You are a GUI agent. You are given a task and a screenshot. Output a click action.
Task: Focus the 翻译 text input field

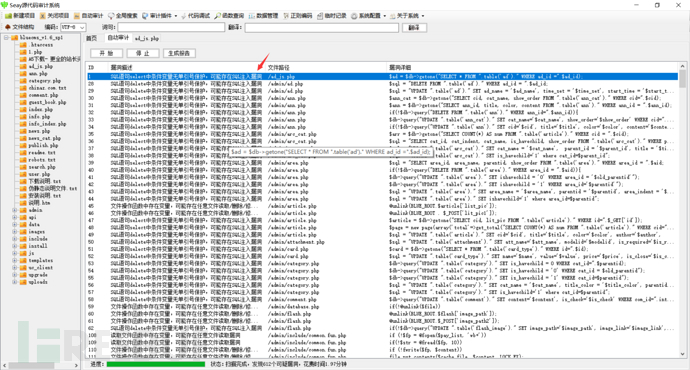(322, 28)
